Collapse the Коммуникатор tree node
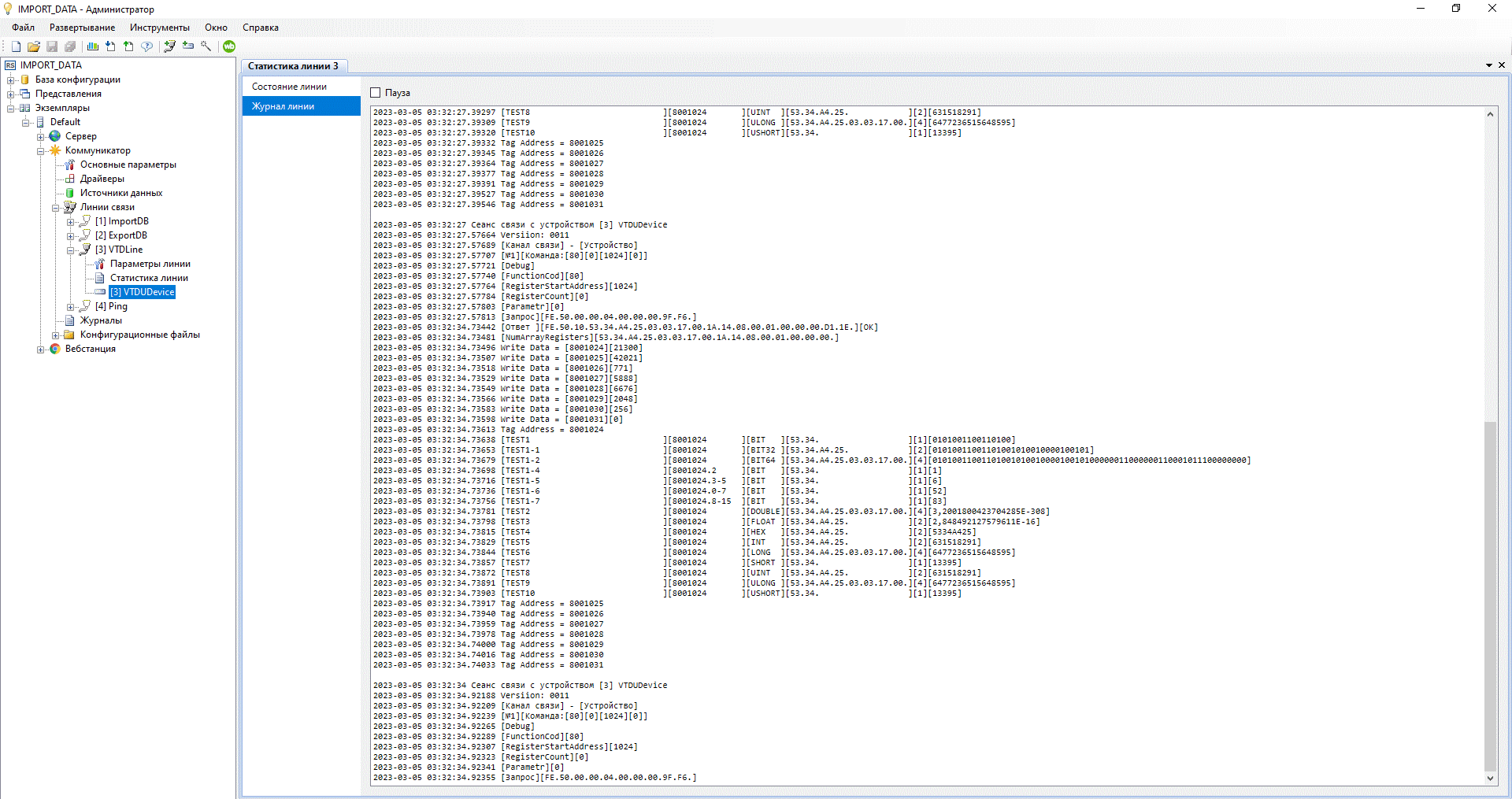1512x799 pixels. [41, 150]
